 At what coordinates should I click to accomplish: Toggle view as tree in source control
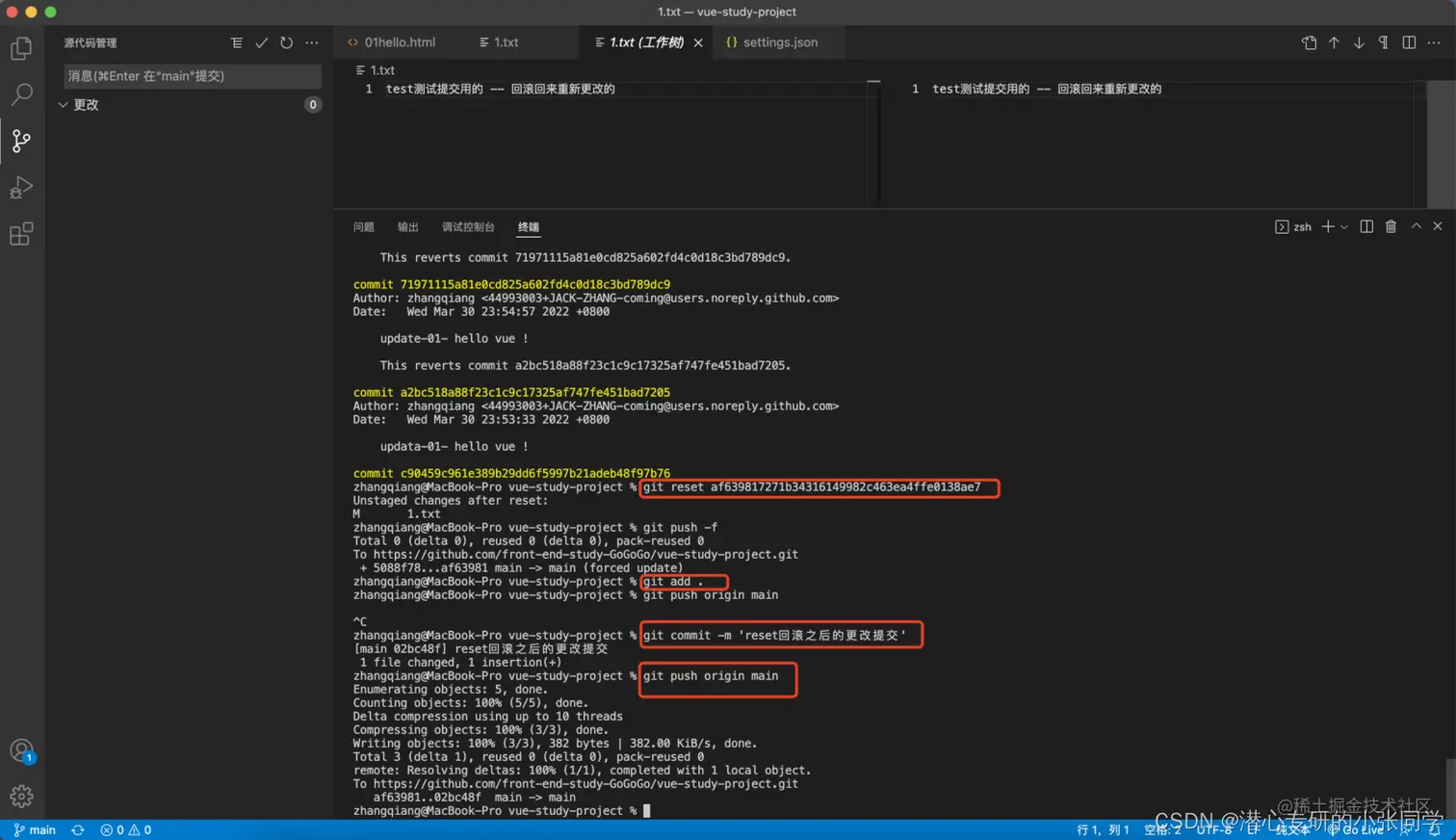click(x=236, y=42)
